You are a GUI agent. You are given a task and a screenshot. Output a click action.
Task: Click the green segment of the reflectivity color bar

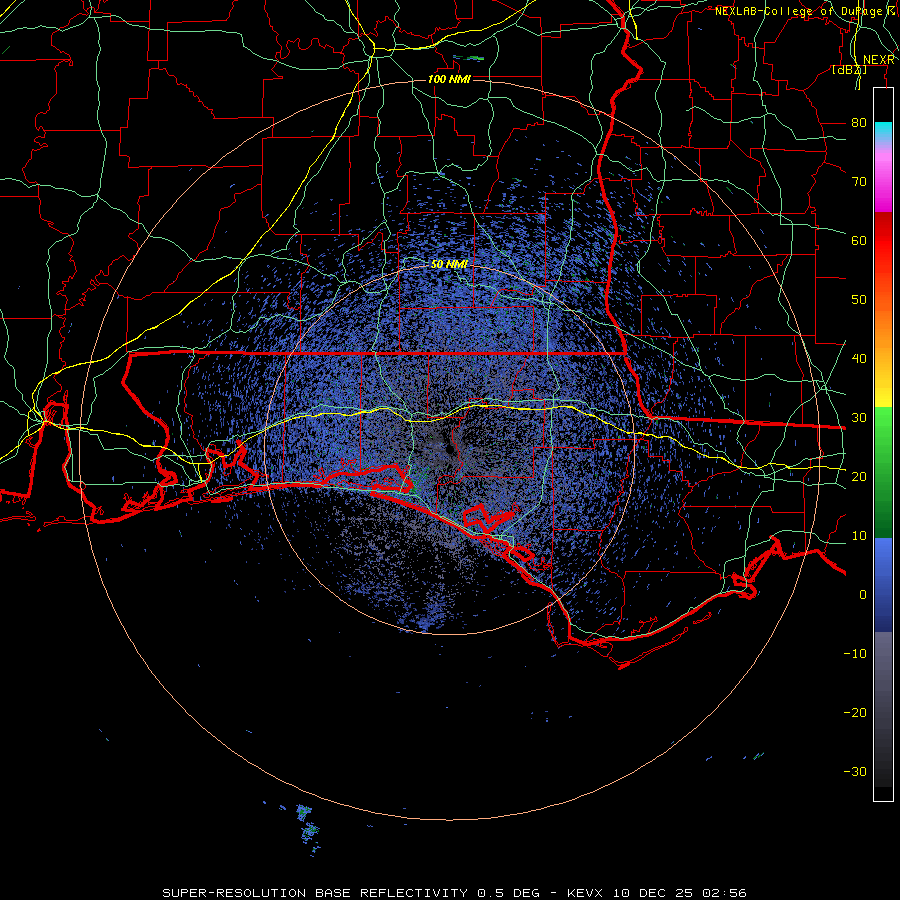tap(883, 472)
